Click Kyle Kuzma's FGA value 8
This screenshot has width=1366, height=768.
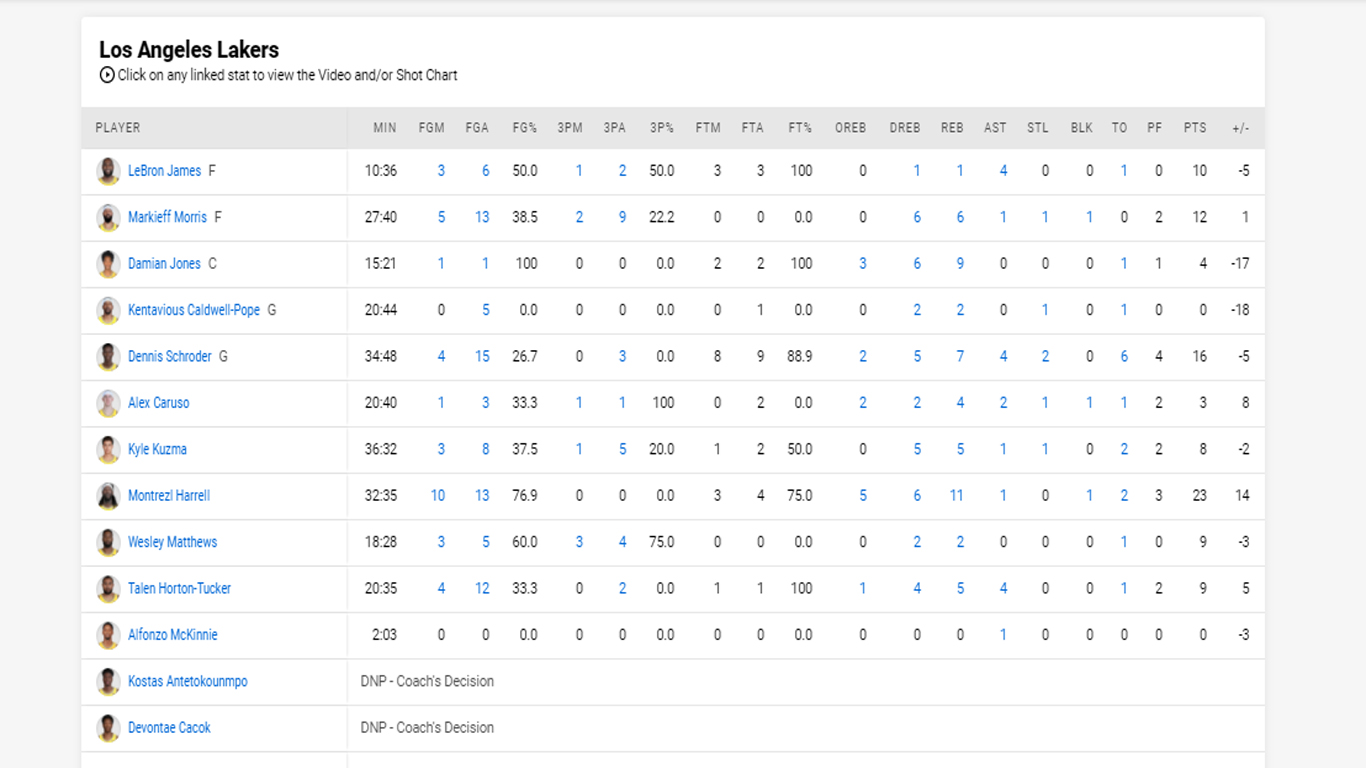486,449
